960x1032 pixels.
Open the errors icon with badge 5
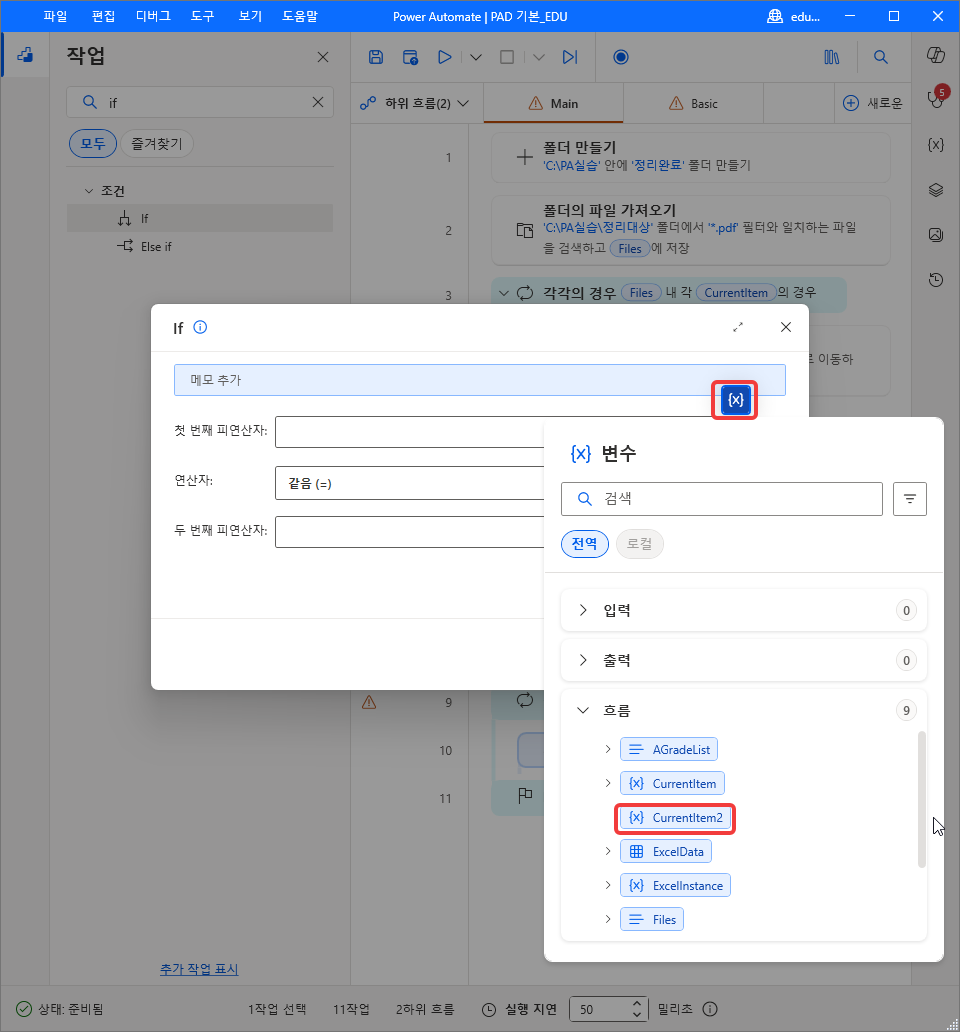click(936, 97)
